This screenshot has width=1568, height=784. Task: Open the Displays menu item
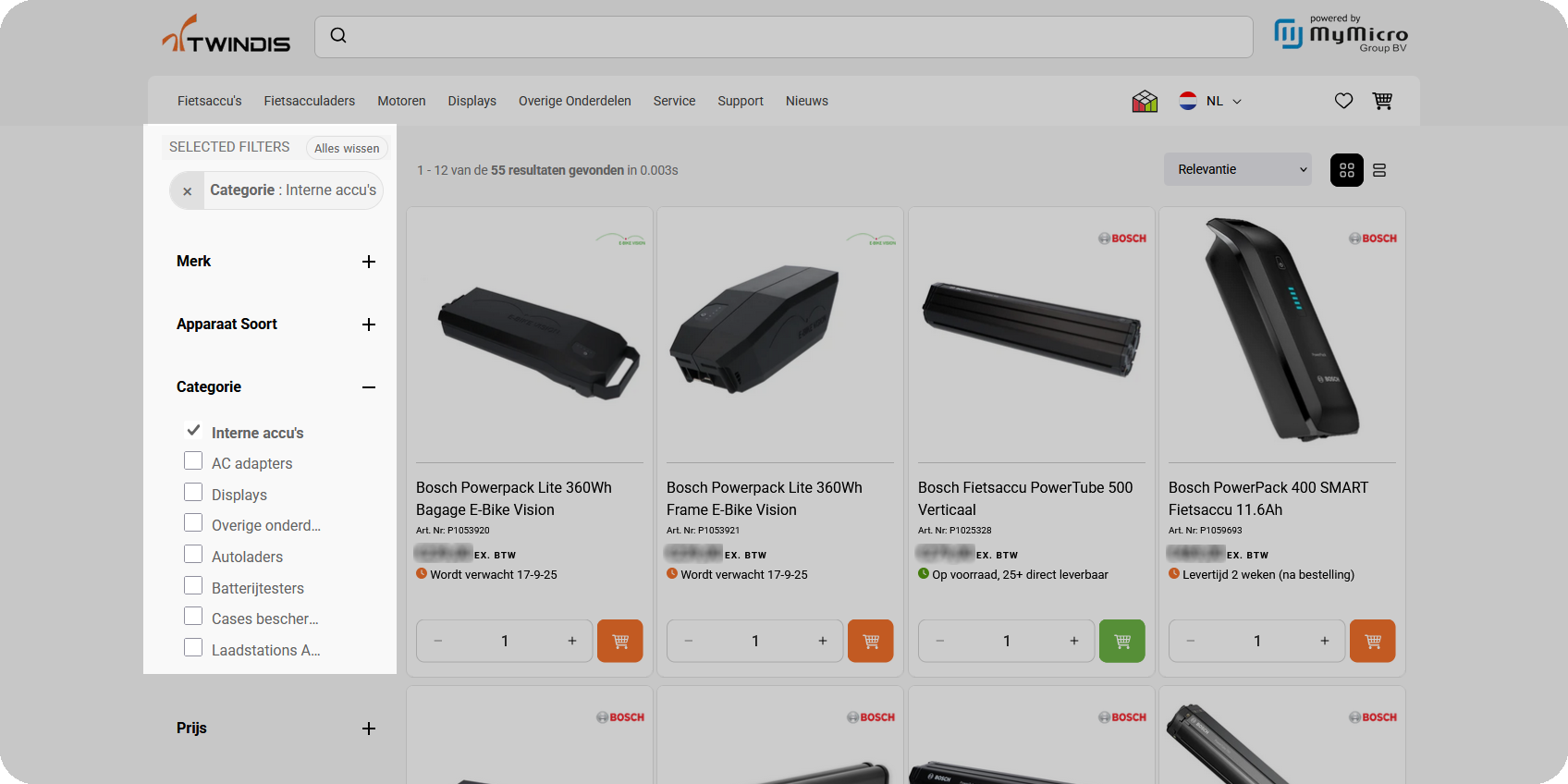(x=472, y=101)
